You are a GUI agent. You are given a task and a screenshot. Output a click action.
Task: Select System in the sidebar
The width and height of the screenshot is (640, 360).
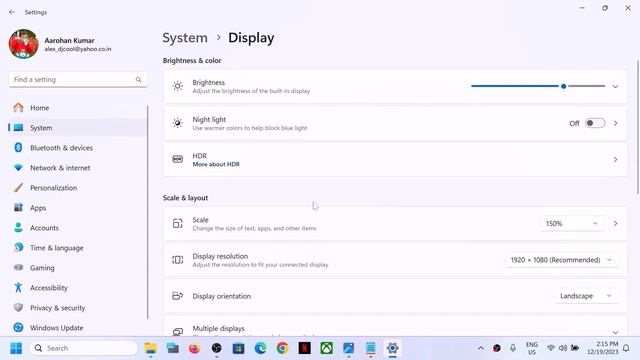[78, 128]
